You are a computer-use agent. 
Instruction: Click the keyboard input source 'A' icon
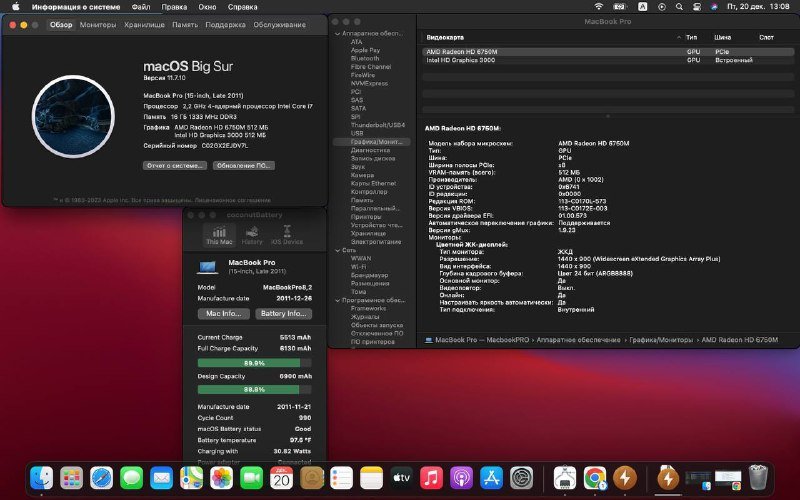click(x=642, y=7)
